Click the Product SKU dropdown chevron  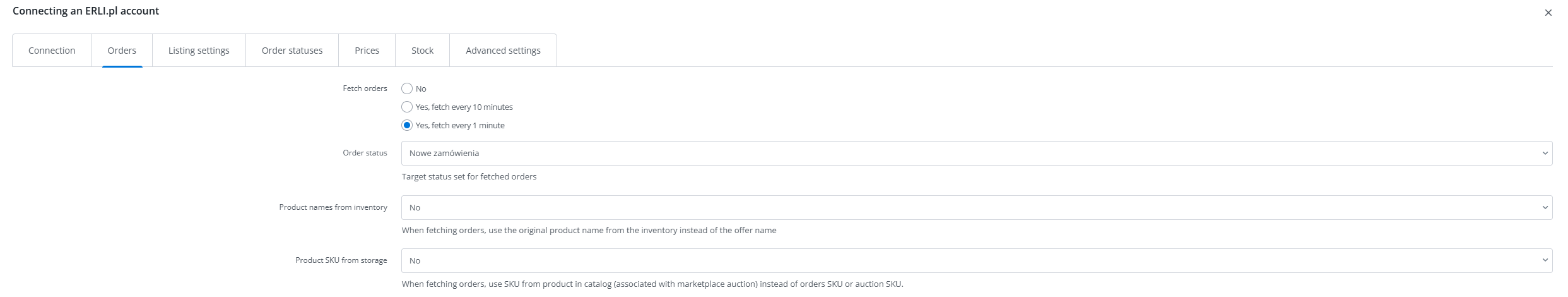click(1545, 260)
